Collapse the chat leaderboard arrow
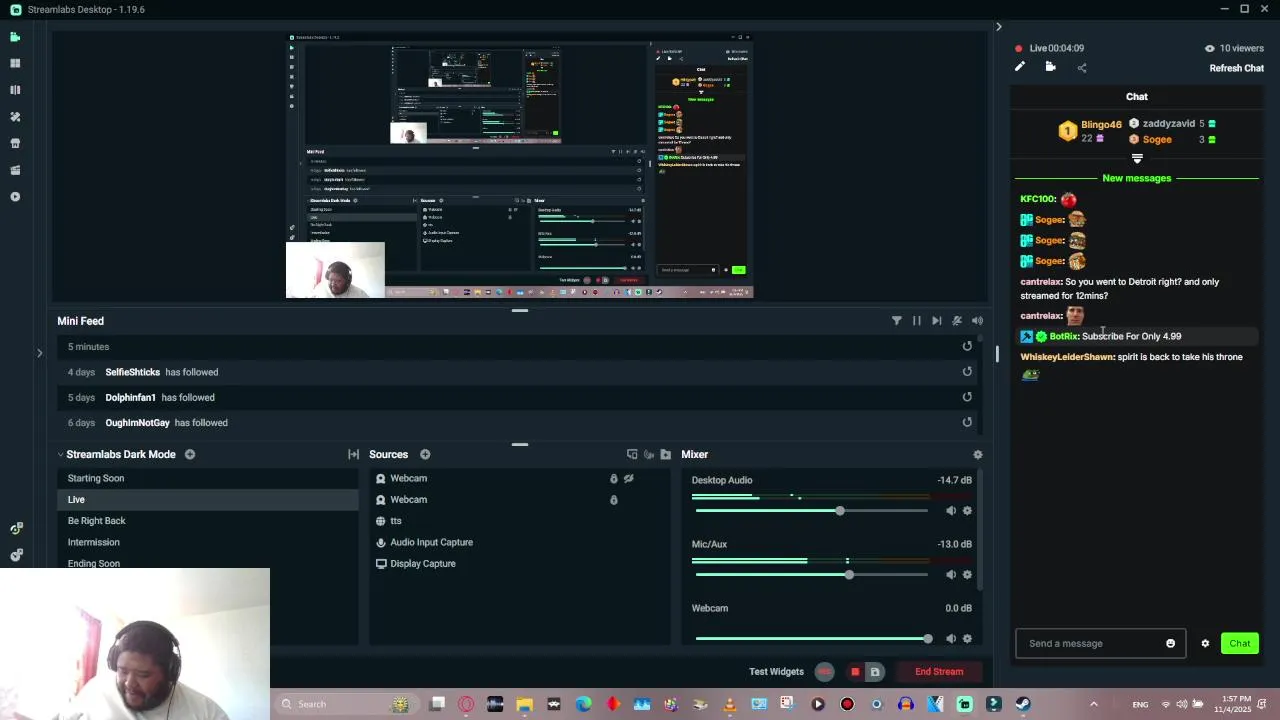This screenshot has width=1280, height=720. click(1137, 159)
